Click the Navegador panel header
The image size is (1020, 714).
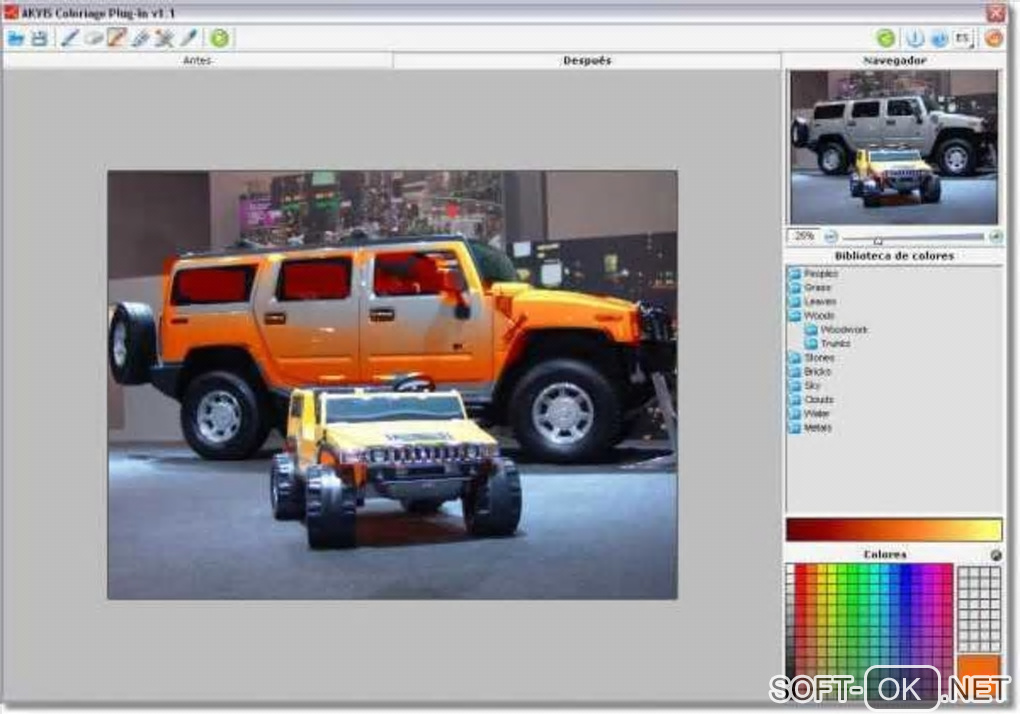point(894,60)
